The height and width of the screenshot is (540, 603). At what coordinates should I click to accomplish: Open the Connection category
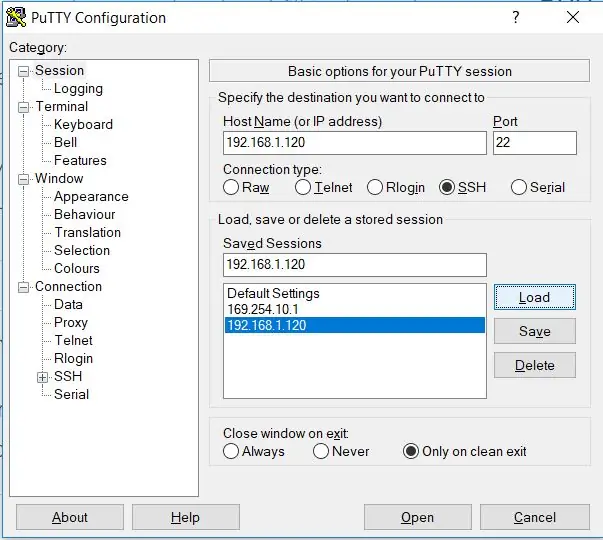68,287
